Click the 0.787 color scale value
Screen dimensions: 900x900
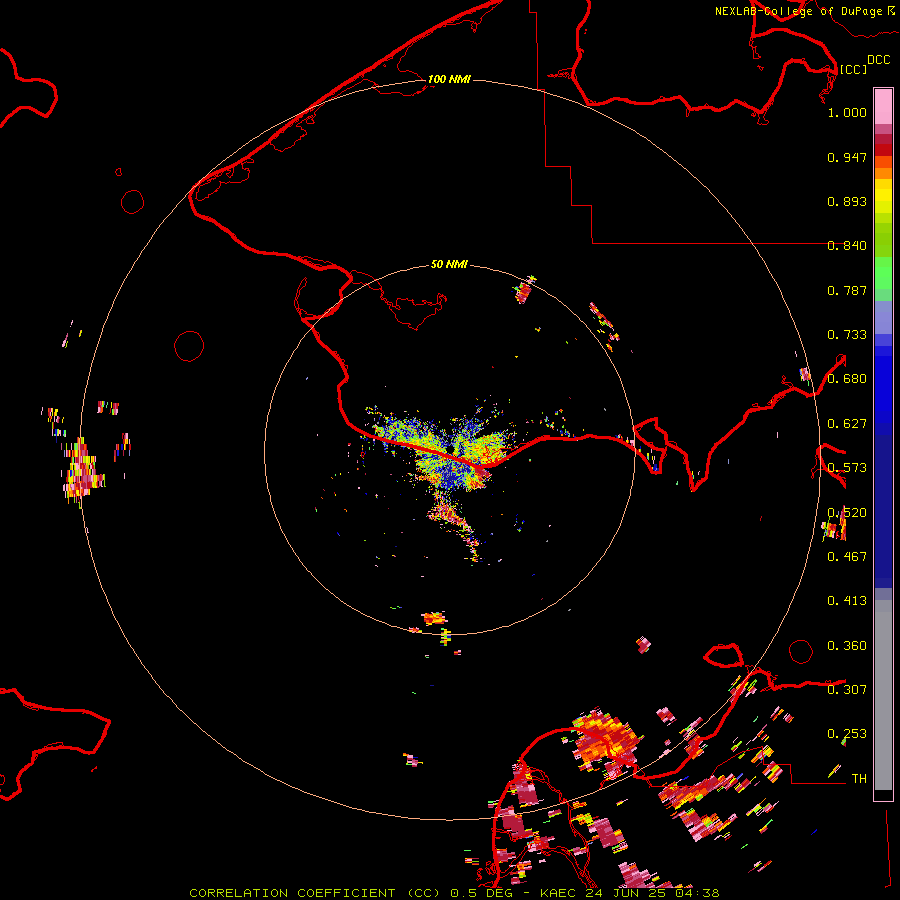click(847, 290)
